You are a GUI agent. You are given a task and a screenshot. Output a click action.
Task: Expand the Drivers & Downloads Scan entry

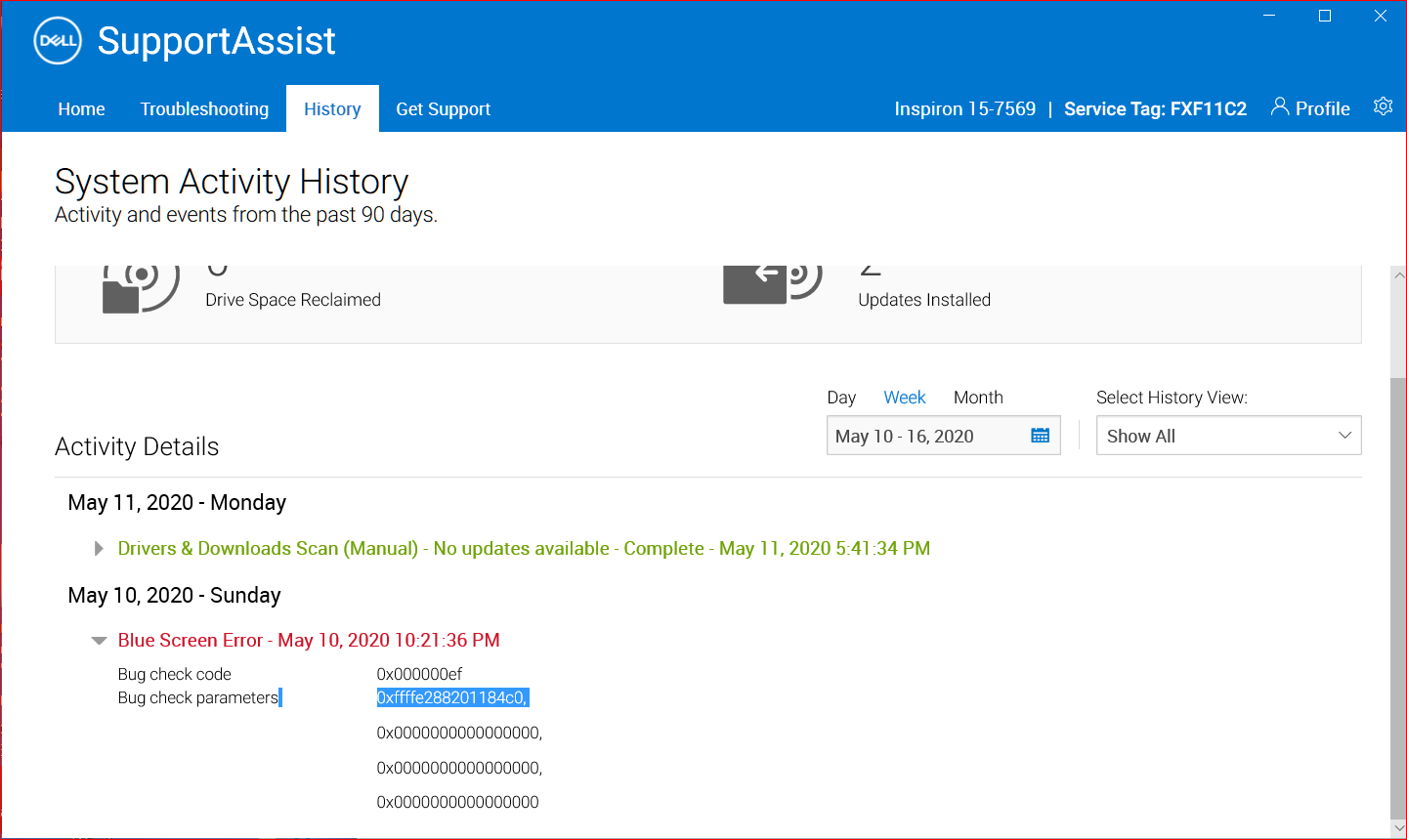tap(99, 549)
